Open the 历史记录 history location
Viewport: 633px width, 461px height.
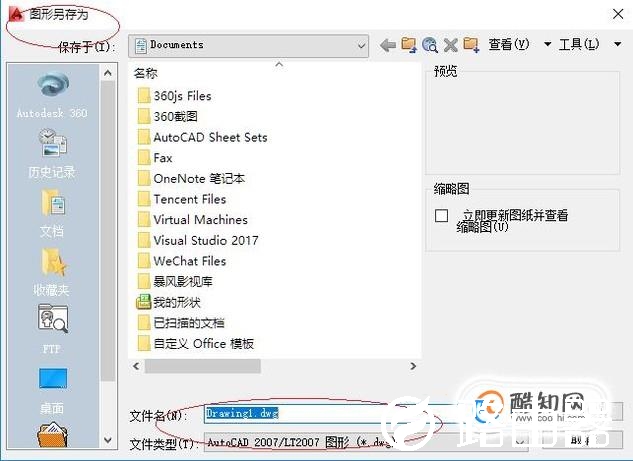pyautogui.click(x=52, y=153)
